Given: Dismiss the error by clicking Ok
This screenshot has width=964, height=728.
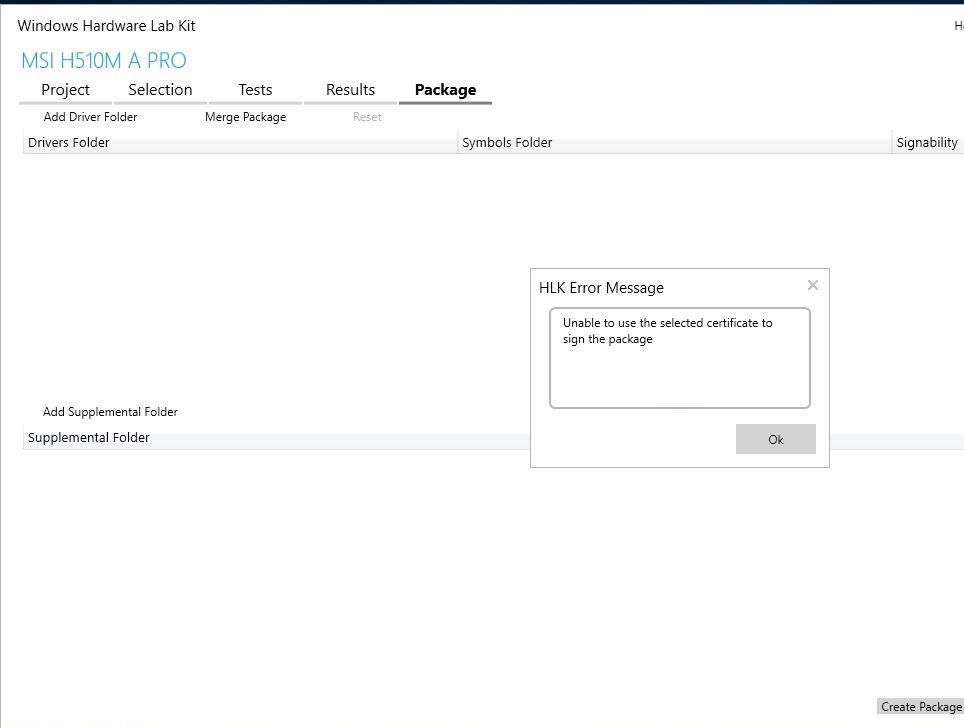Looking at the screenshot, I should pyautogui.click(x=776, y=438).
